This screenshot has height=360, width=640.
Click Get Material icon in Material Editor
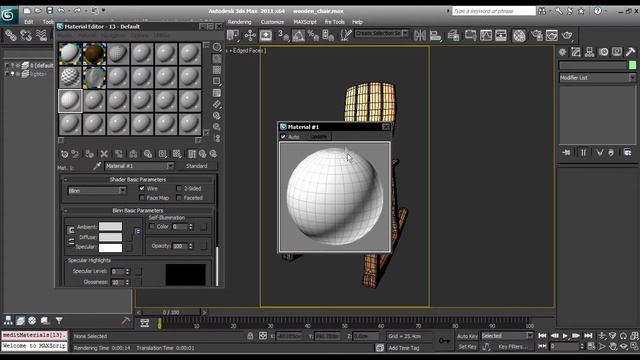[x=64, y=154]
